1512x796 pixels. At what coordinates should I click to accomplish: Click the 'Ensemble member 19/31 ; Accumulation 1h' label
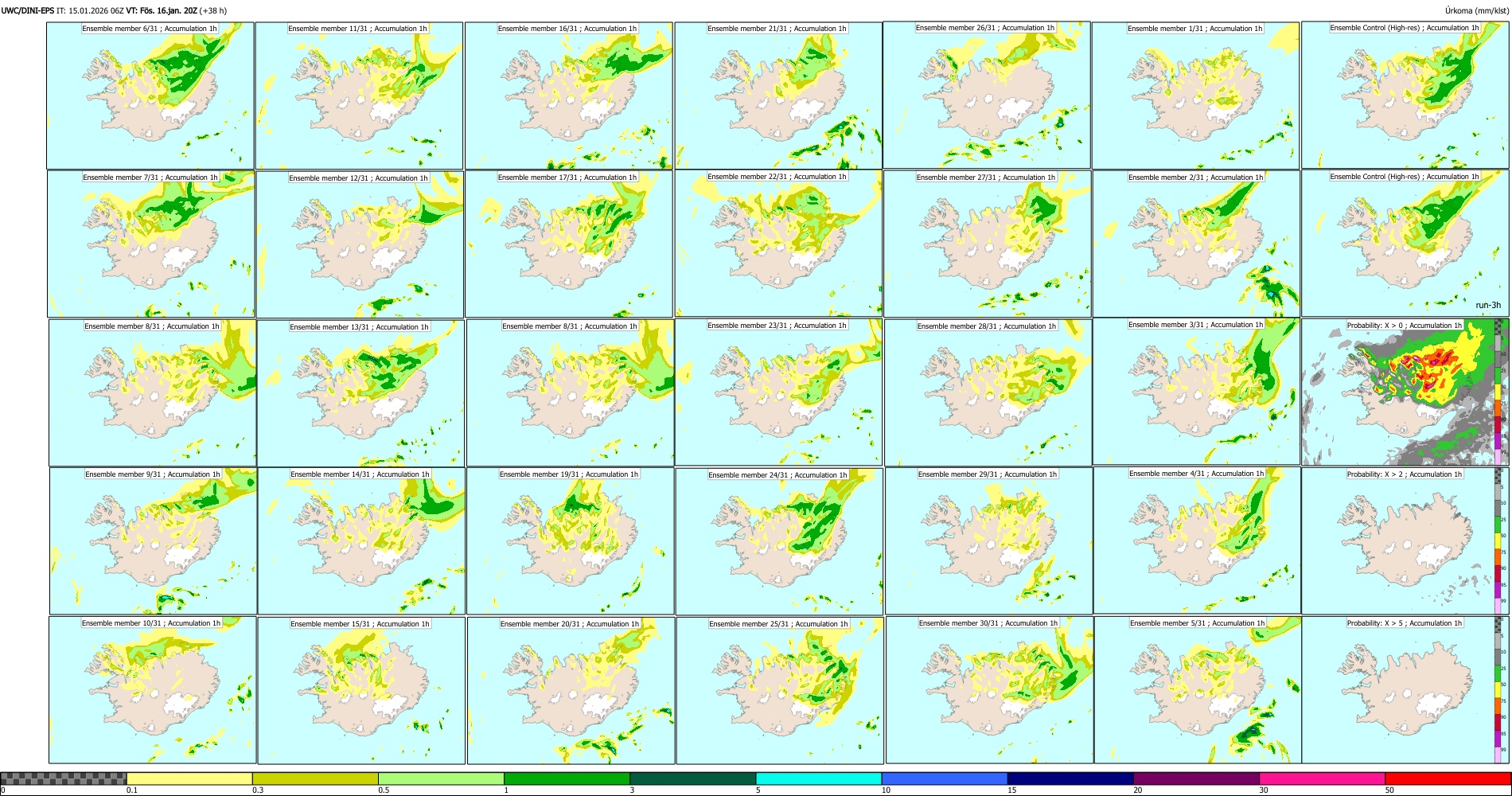click(x=569, y=474)
